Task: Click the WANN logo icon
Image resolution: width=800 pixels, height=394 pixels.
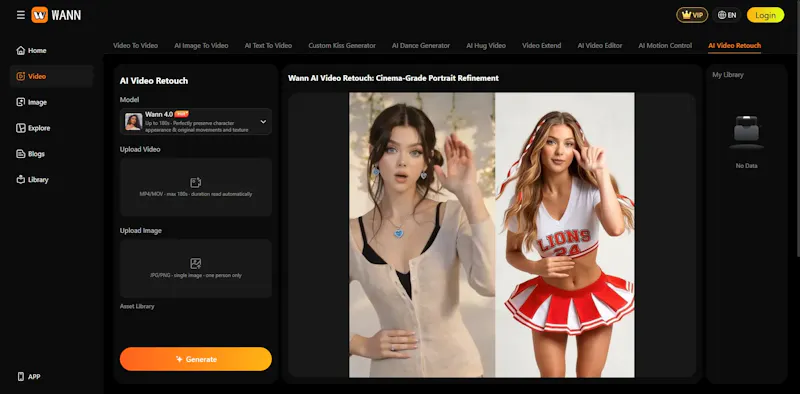Action: pos(39,15)
